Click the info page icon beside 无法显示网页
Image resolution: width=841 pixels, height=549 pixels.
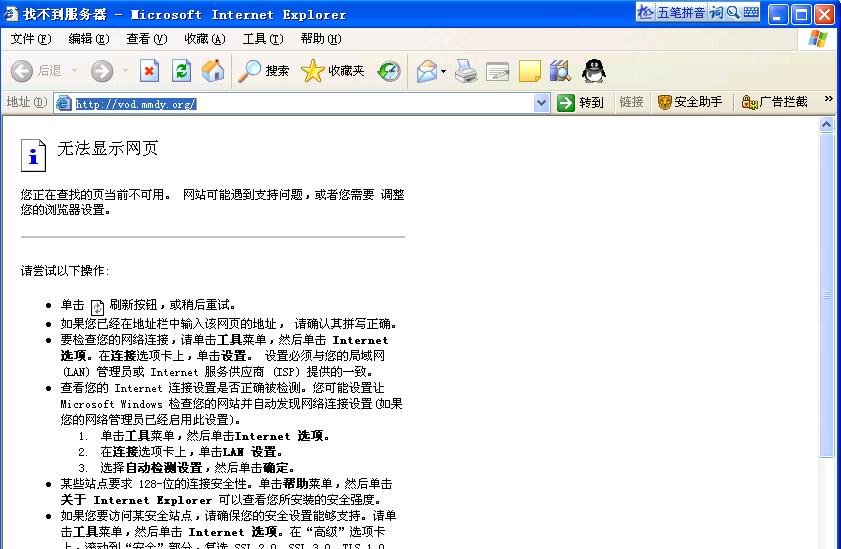pos(33,155)
